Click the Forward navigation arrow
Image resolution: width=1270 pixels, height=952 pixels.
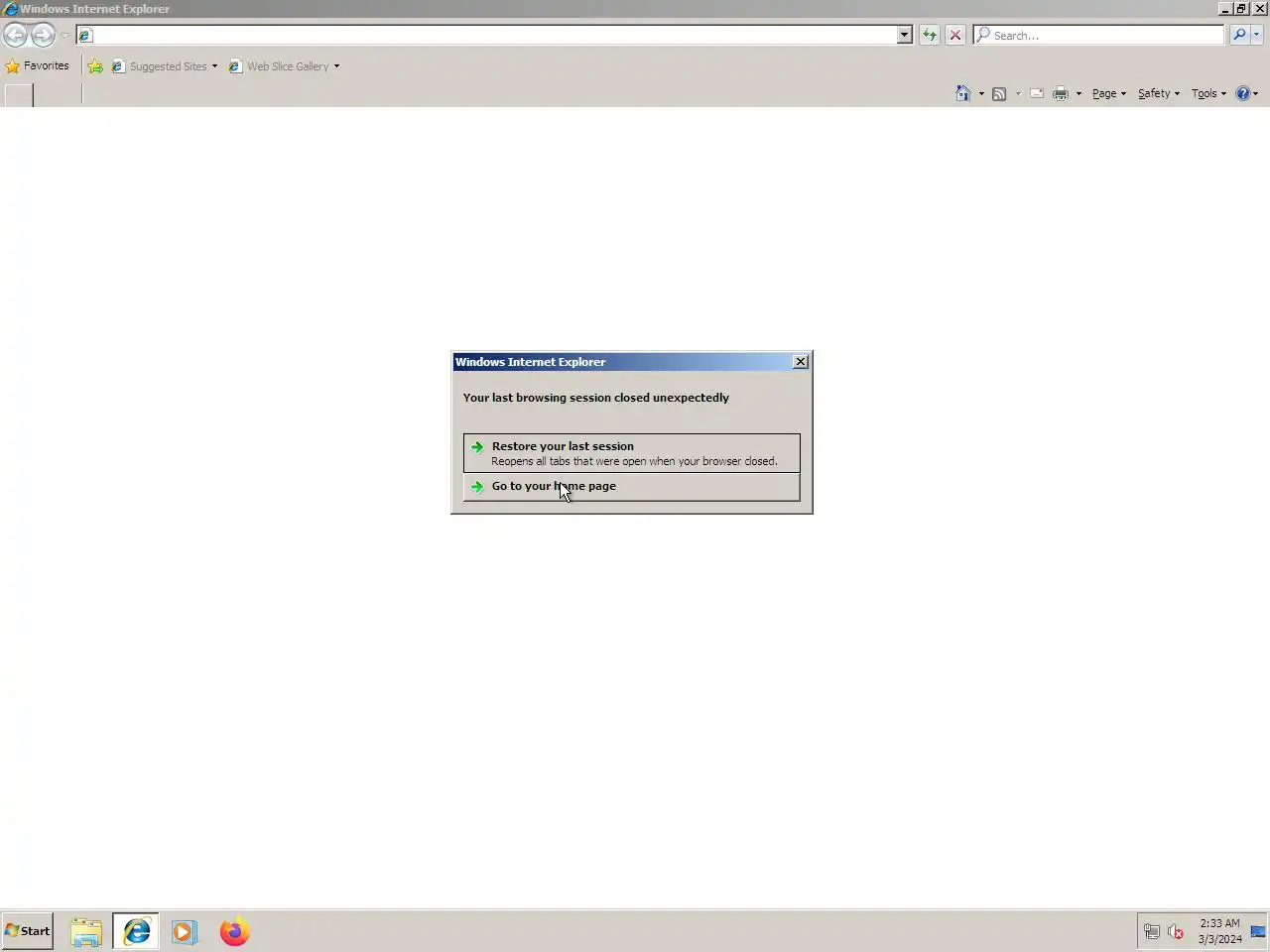click(x=43, y=35)
